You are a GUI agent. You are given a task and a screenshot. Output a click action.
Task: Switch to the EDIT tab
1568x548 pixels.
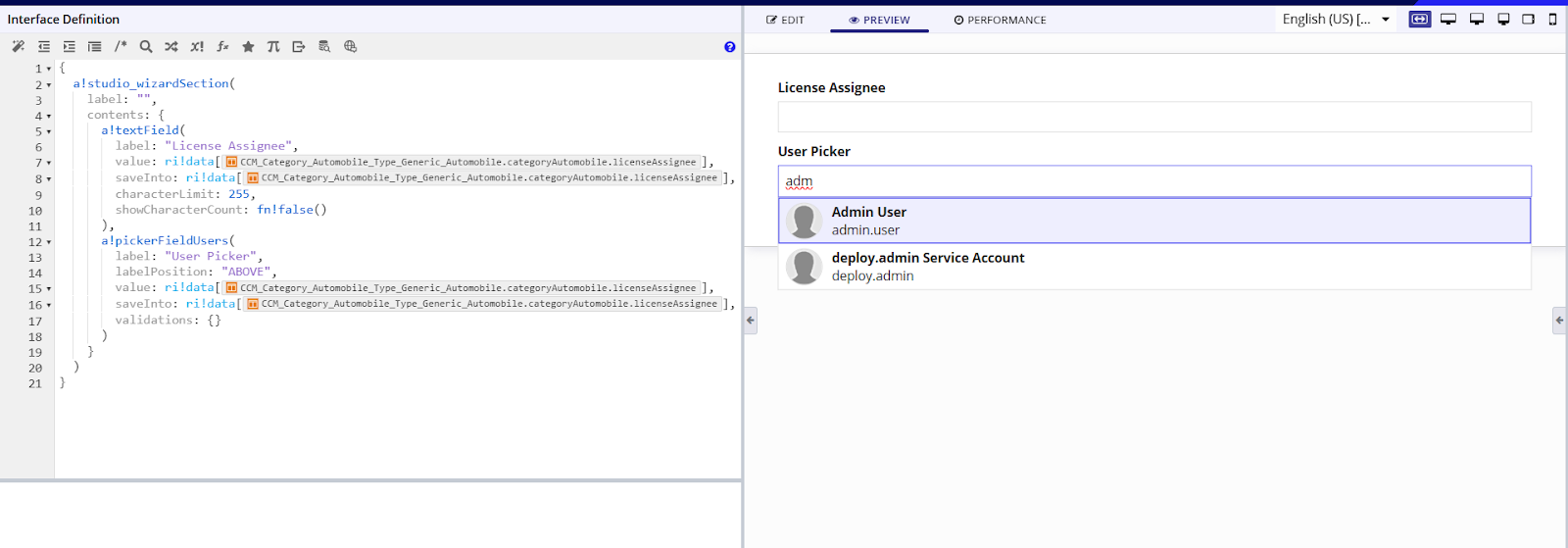pyautogui.click(x=786, y=20)
